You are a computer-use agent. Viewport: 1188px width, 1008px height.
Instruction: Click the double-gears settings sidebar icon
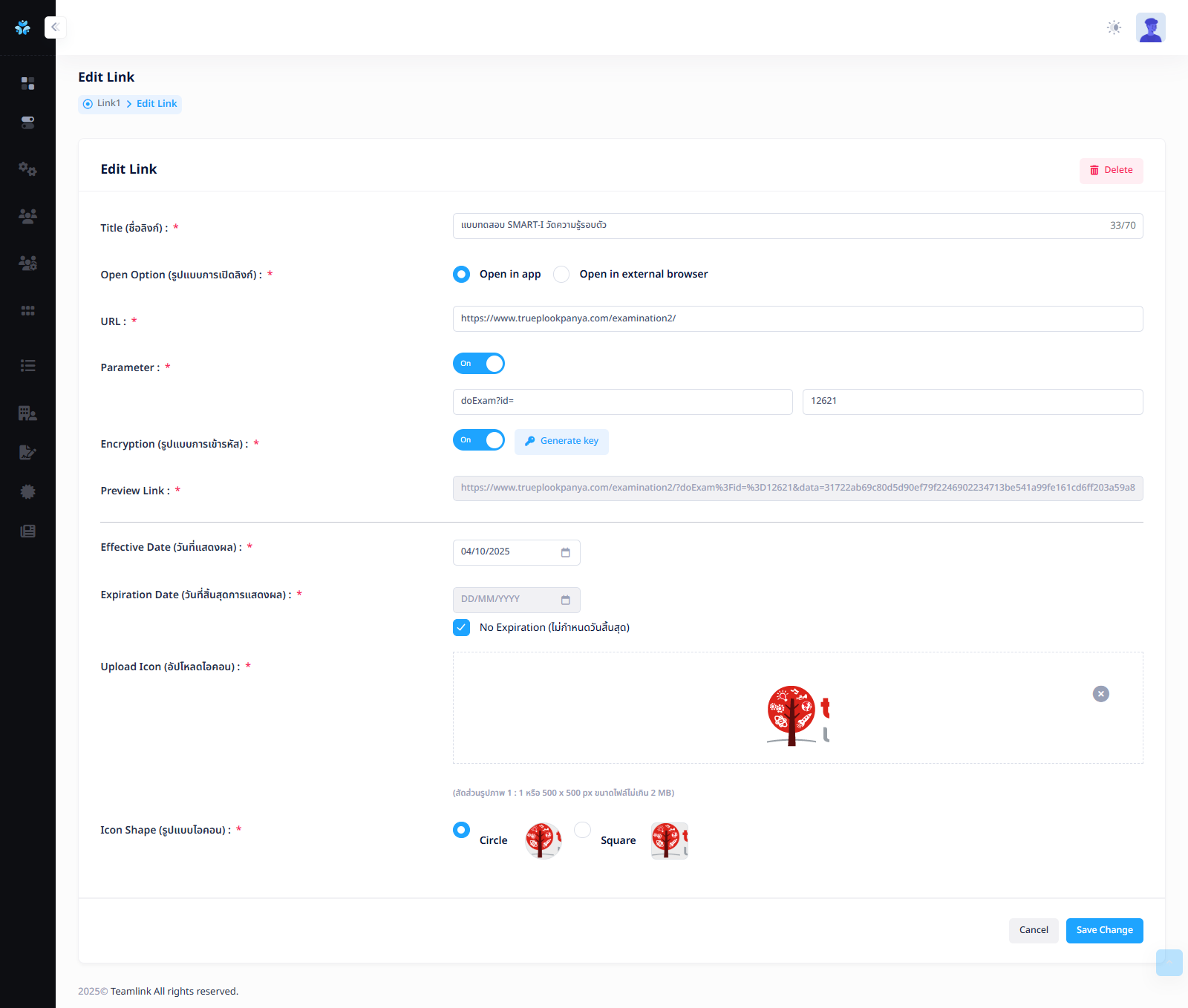[x=27, y=169]
